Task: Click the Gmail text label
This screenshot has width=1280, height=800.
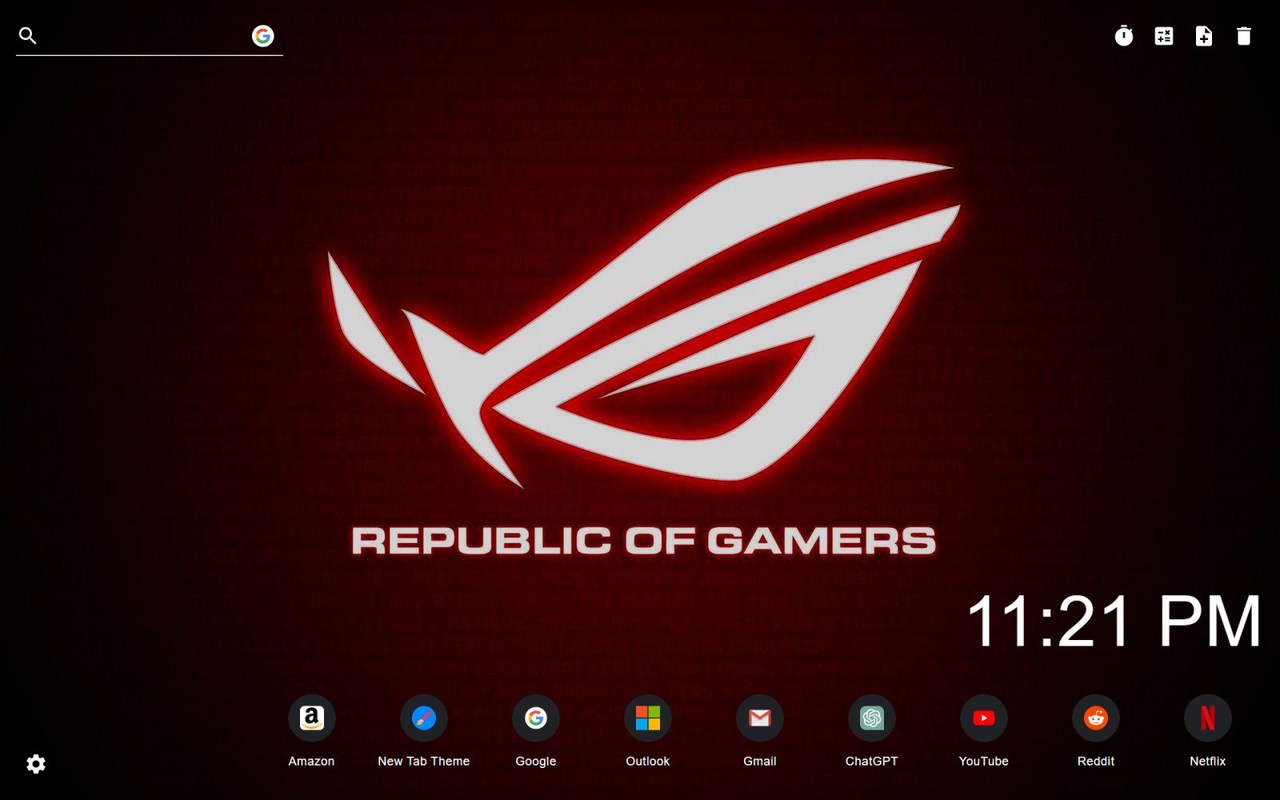Action: [x=760, y=761]
